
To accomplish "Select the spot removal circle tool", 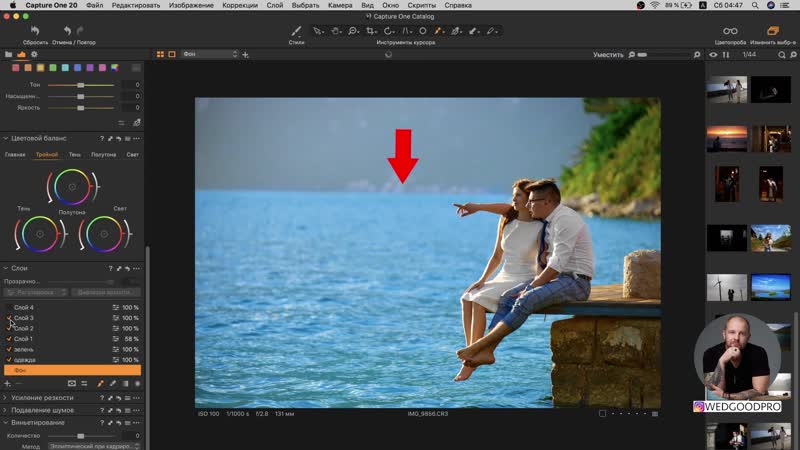I will (x=423, y=31).
